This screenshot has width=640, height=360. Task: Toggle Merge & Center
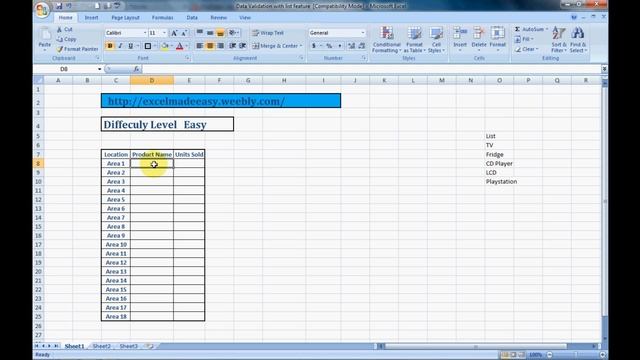[x=274, y=46]
